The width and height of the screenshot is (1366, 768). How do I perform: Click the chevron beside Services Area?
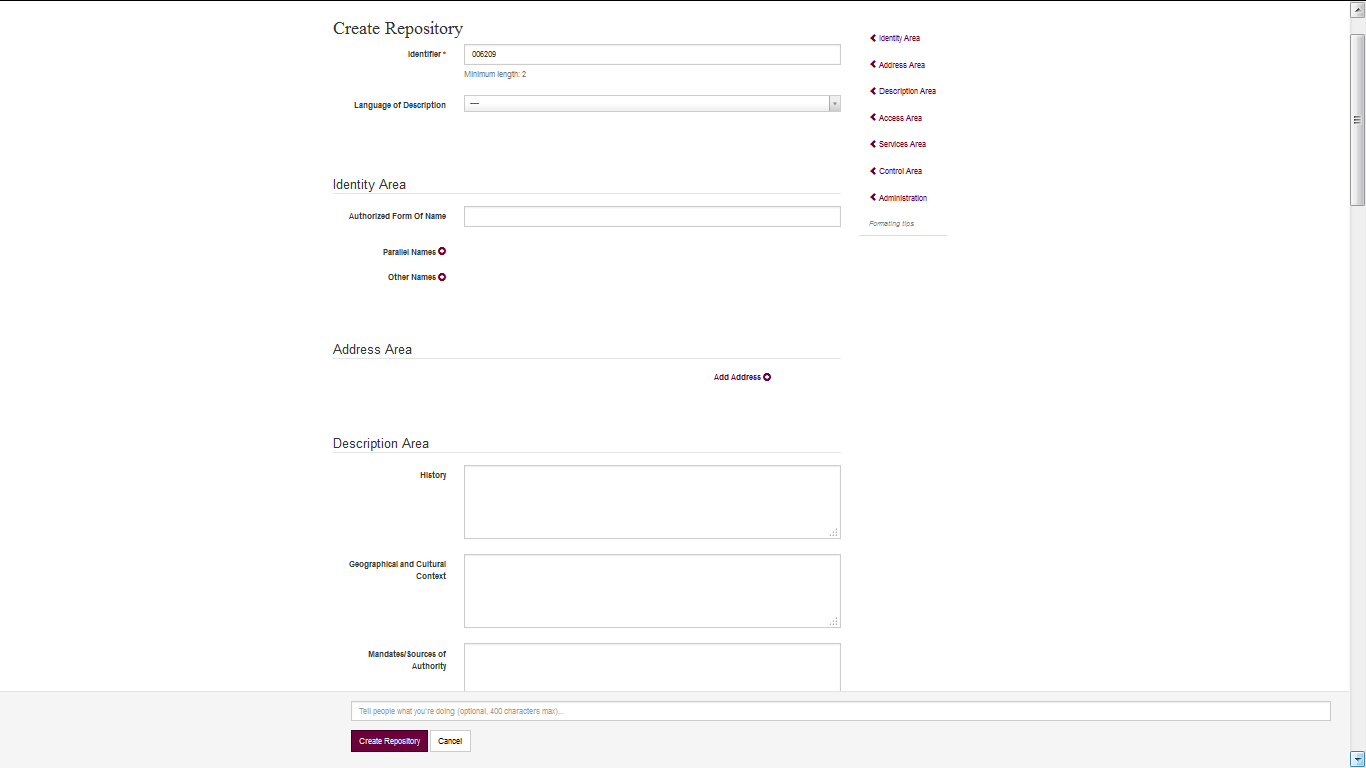[x=872, y=144]
